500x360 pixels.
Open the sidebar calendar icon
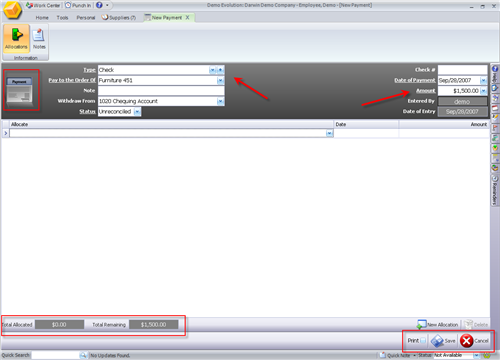[x=495, y=108]
